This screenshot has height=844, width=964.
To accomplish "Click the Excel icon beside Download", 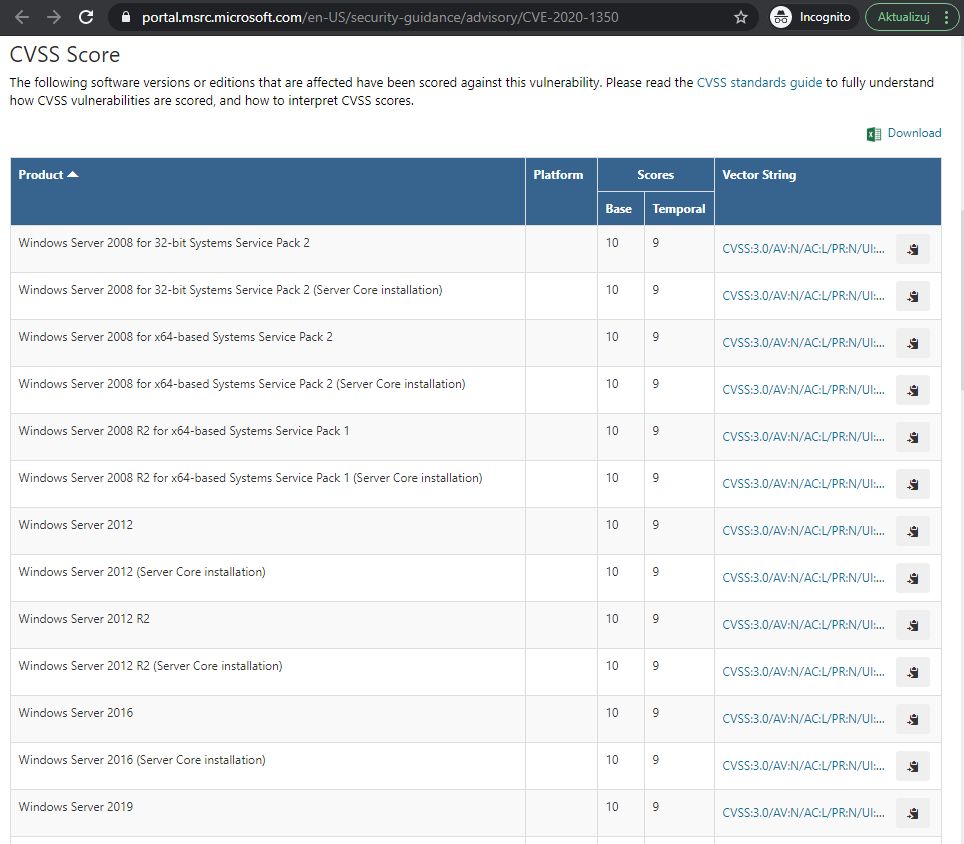I will [874, 134].
